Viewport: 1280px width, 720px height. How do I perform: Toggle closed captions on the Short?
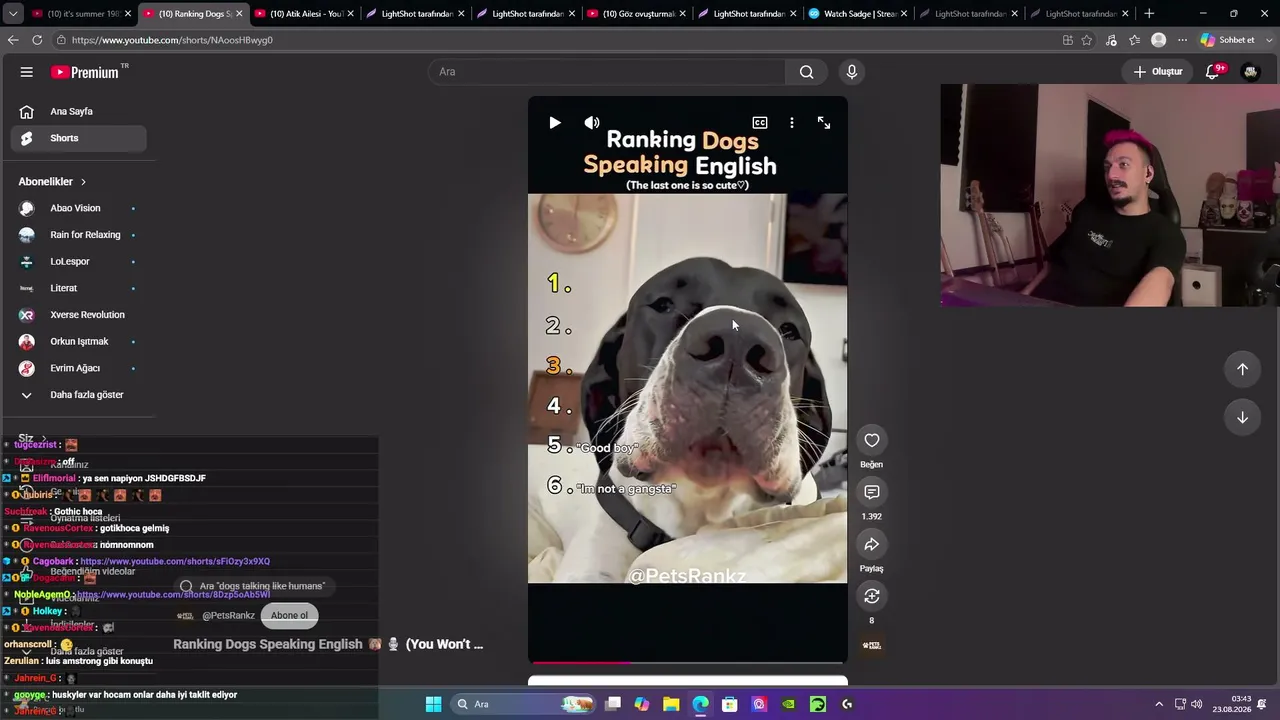coord(760,123)
